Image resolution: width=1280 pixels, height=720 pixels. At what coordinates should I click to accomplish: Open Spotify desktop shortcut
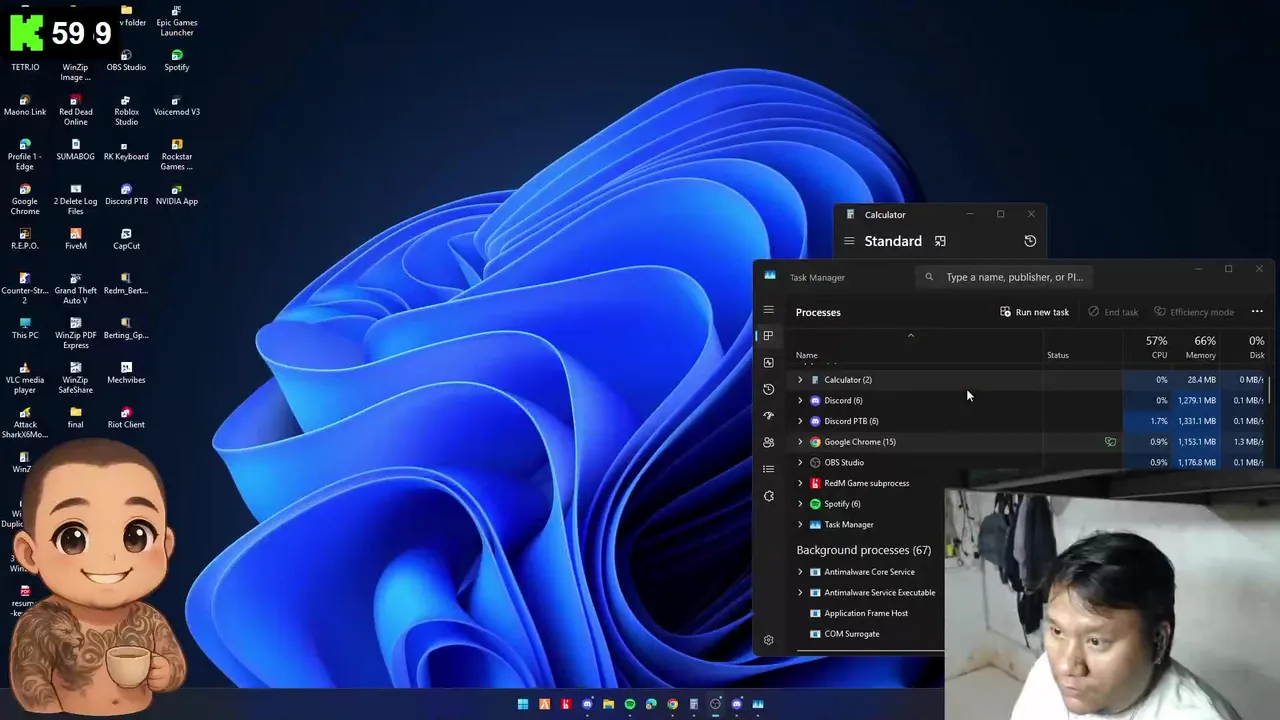click(177, 60)
